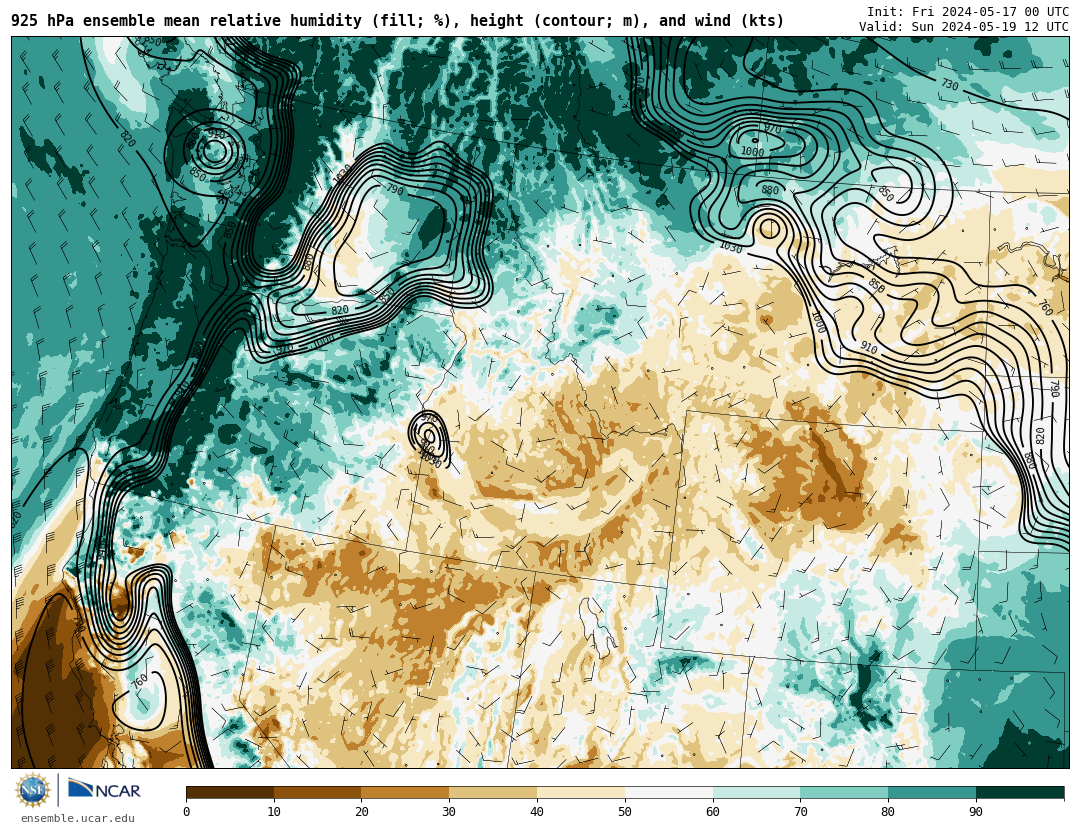Click the colorbar tick label 80

coord(888,812)
